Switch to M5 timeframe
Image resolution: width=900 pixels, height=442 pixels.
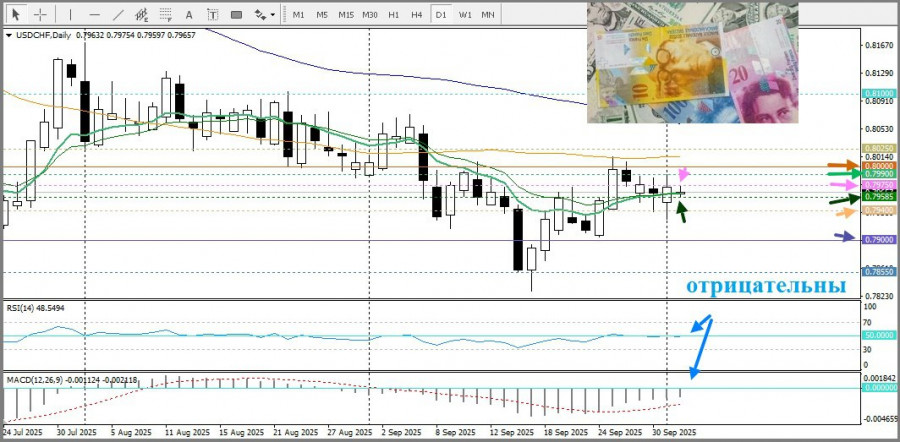[x=322, y=15]
